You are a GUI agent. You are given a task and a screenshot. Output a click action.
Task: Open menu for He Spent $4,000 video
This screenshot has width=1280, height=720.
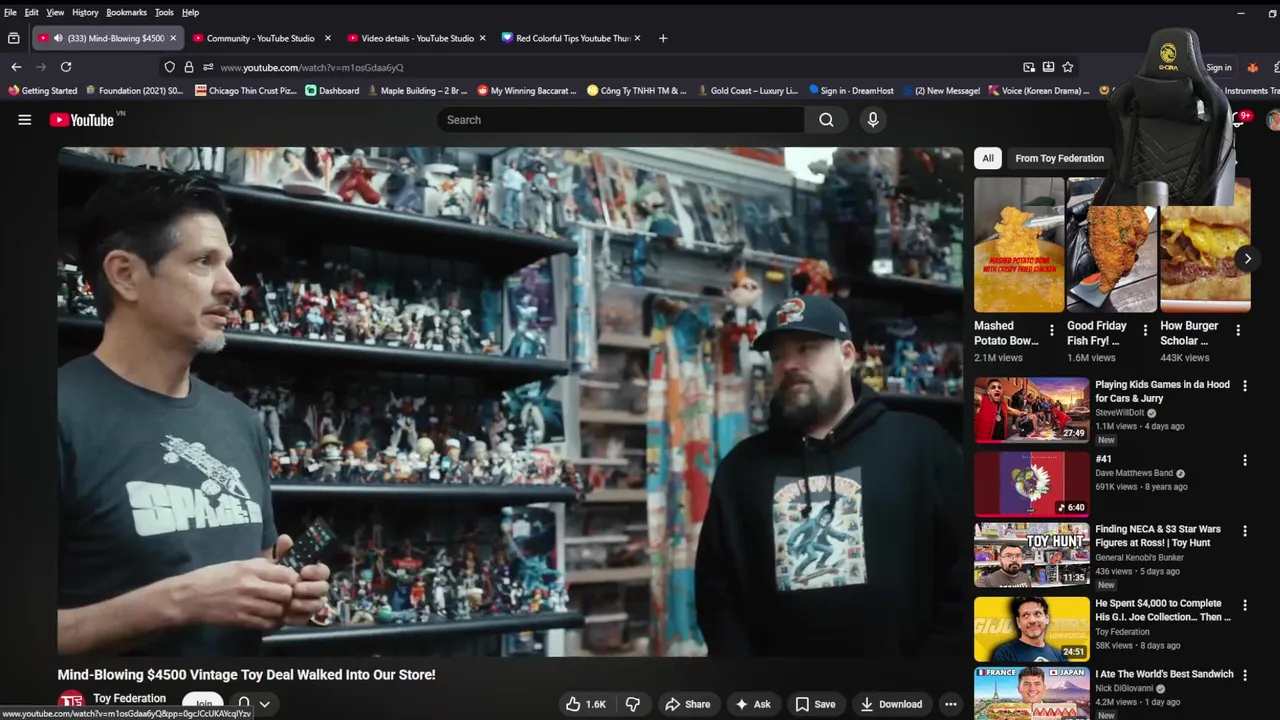coord(1245,605)
